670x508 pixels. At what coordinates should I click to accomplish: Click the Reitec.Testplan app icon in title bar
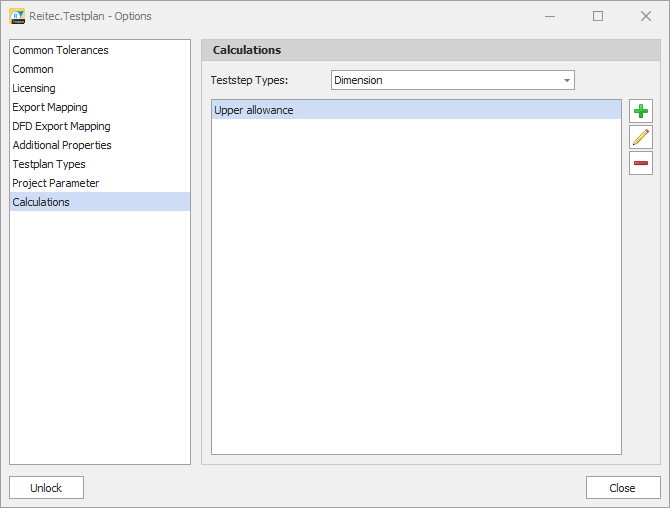pyautogui.click(x=16, y=16)
